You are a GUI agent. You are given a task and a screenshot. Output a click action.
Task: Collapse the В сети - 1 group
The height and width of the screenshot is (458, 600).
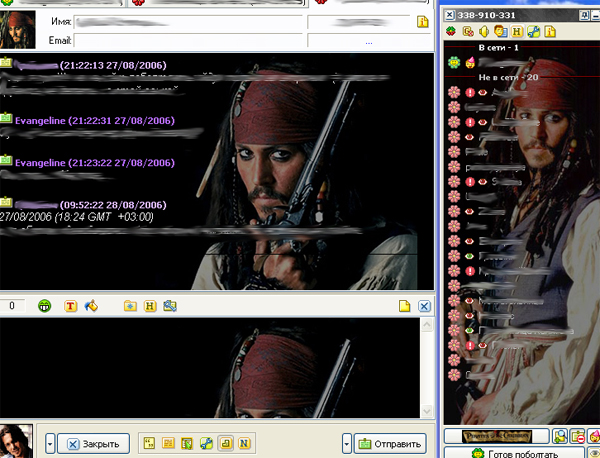pyautogui.click(x=498, y=48)
